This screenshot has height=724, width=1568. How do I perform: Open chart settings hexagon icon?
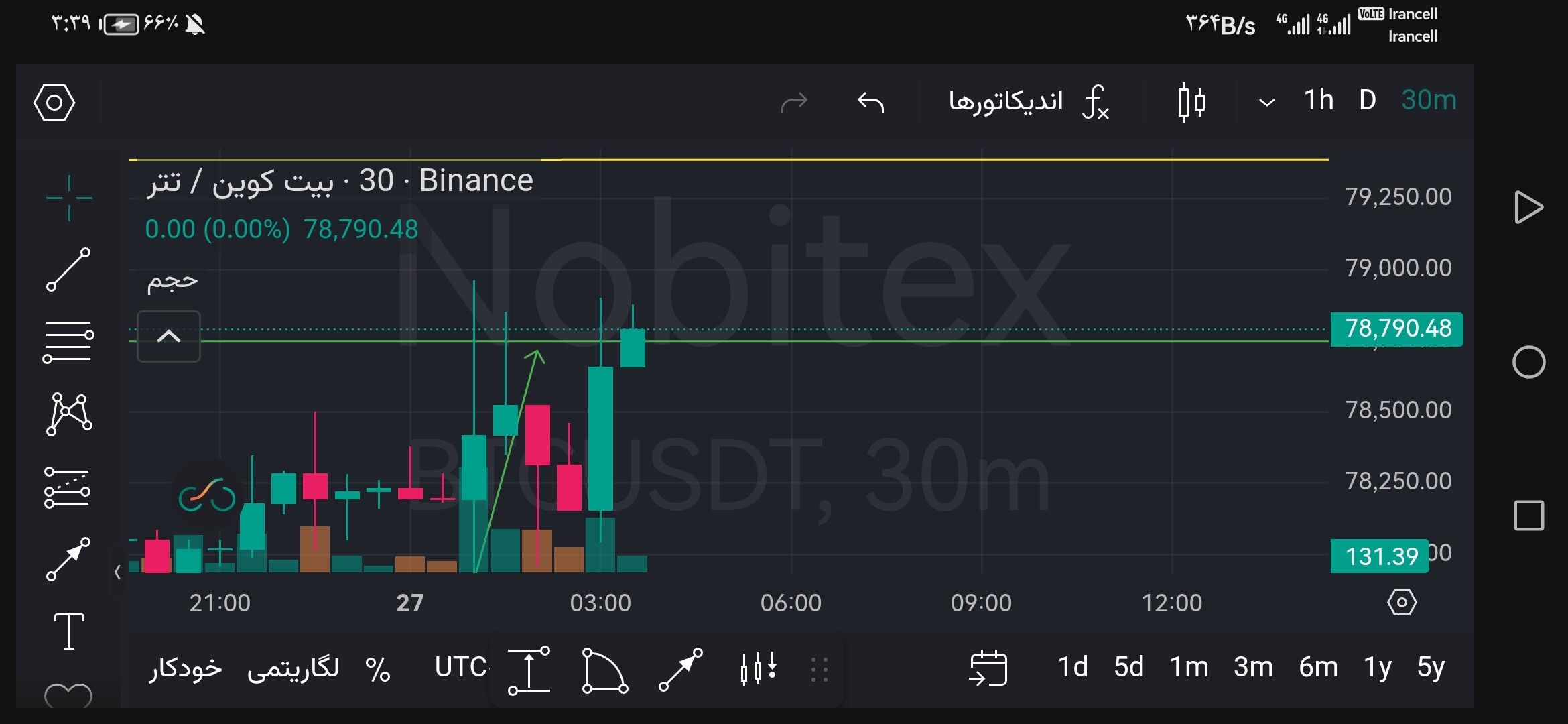coord(54,103)
